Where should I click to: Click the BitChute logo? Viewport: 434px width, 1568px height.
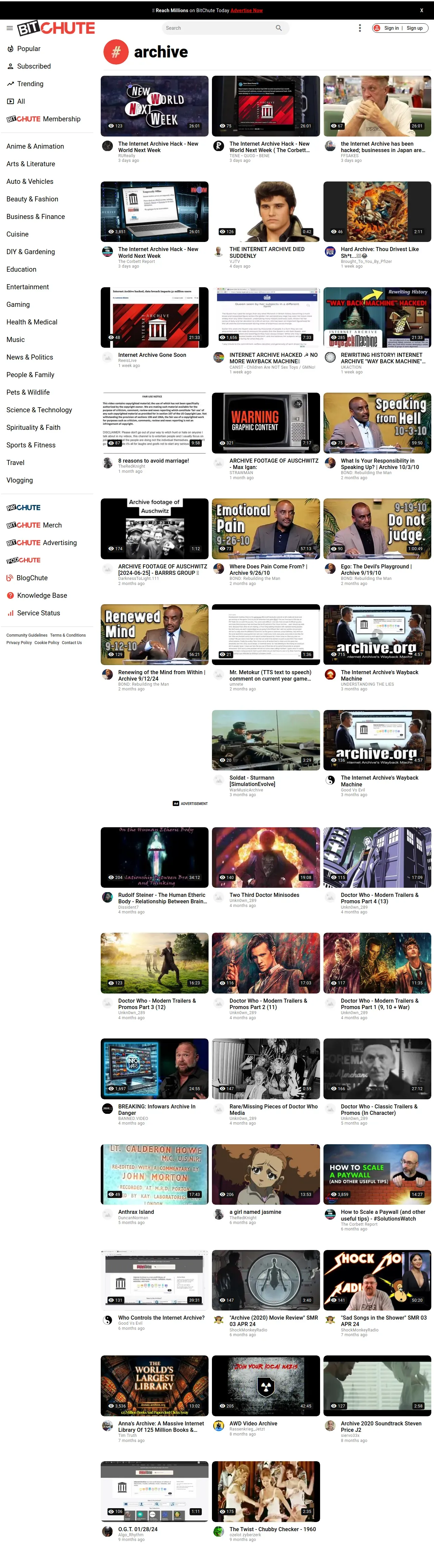(56, 28)
